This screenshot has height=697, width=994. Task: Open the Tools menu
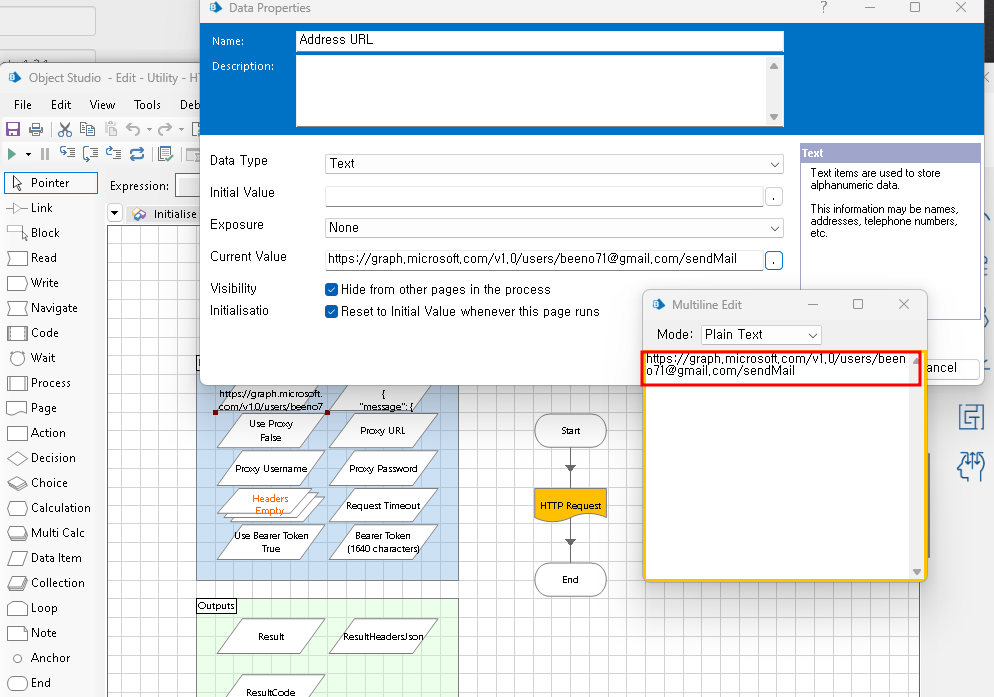(x=147, y=105)
